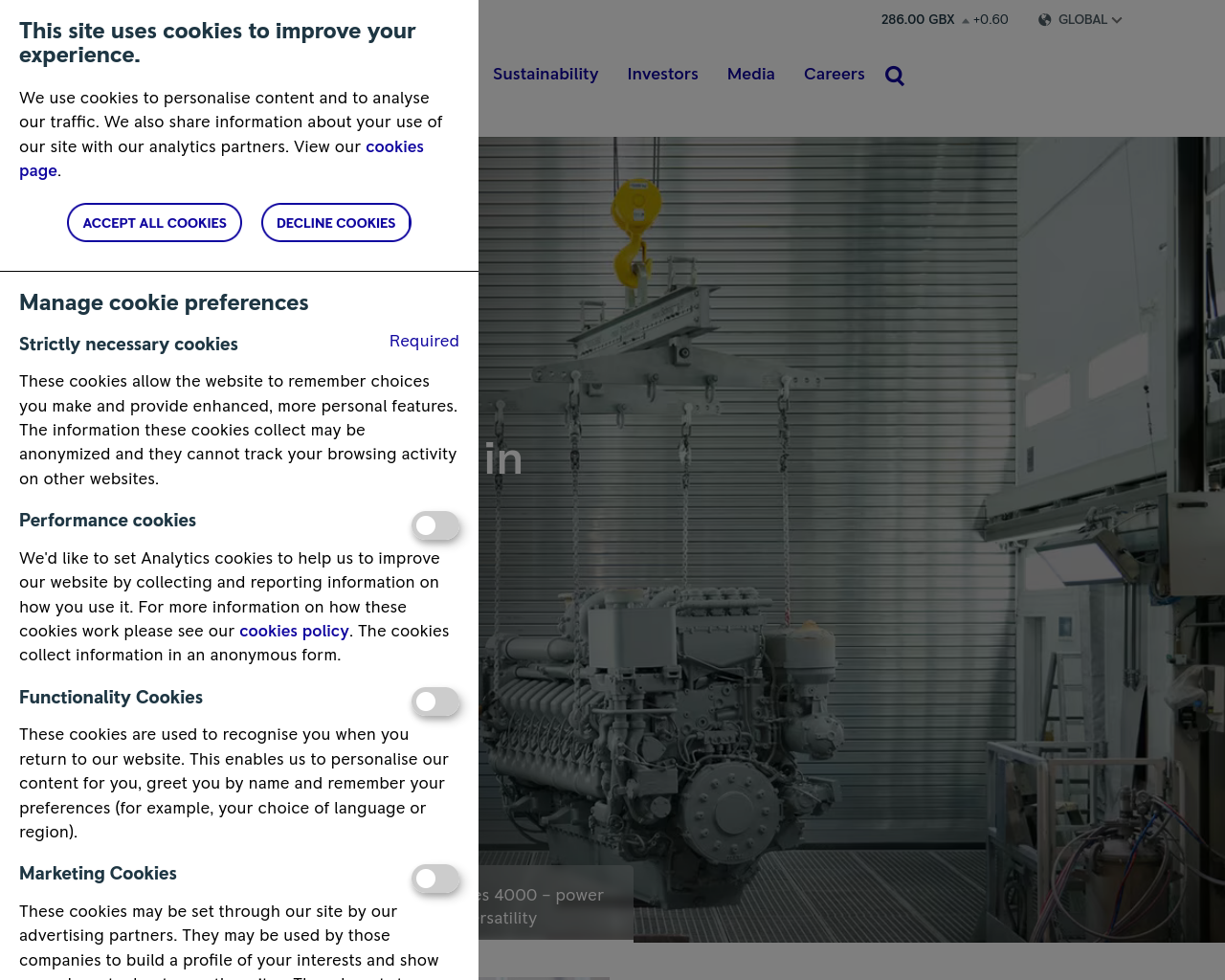The width and height of the screenshot is (1225, 980).
Task: Click the Marketing Cookies heading text
Action: click(98, 873)
